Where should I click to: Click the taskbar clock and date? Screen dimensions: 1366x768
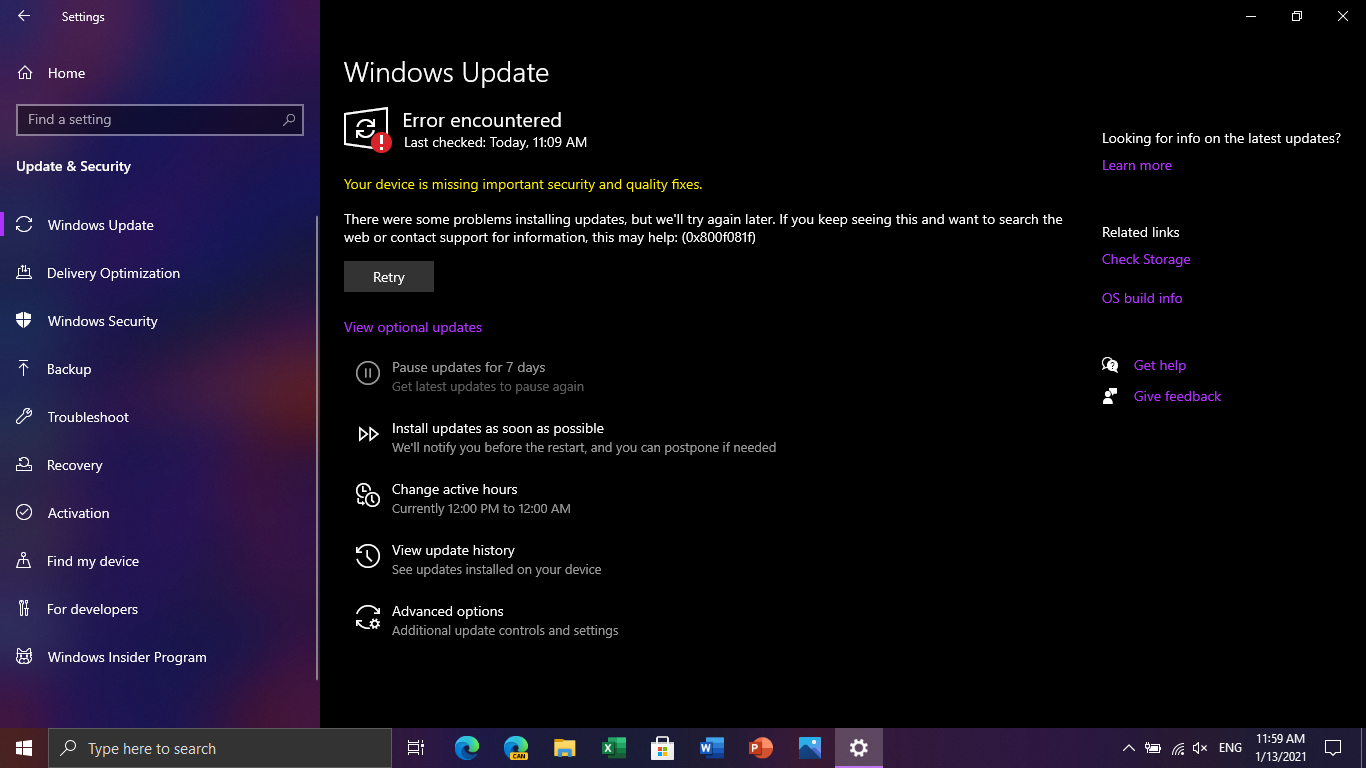[x=1280, y=748]
